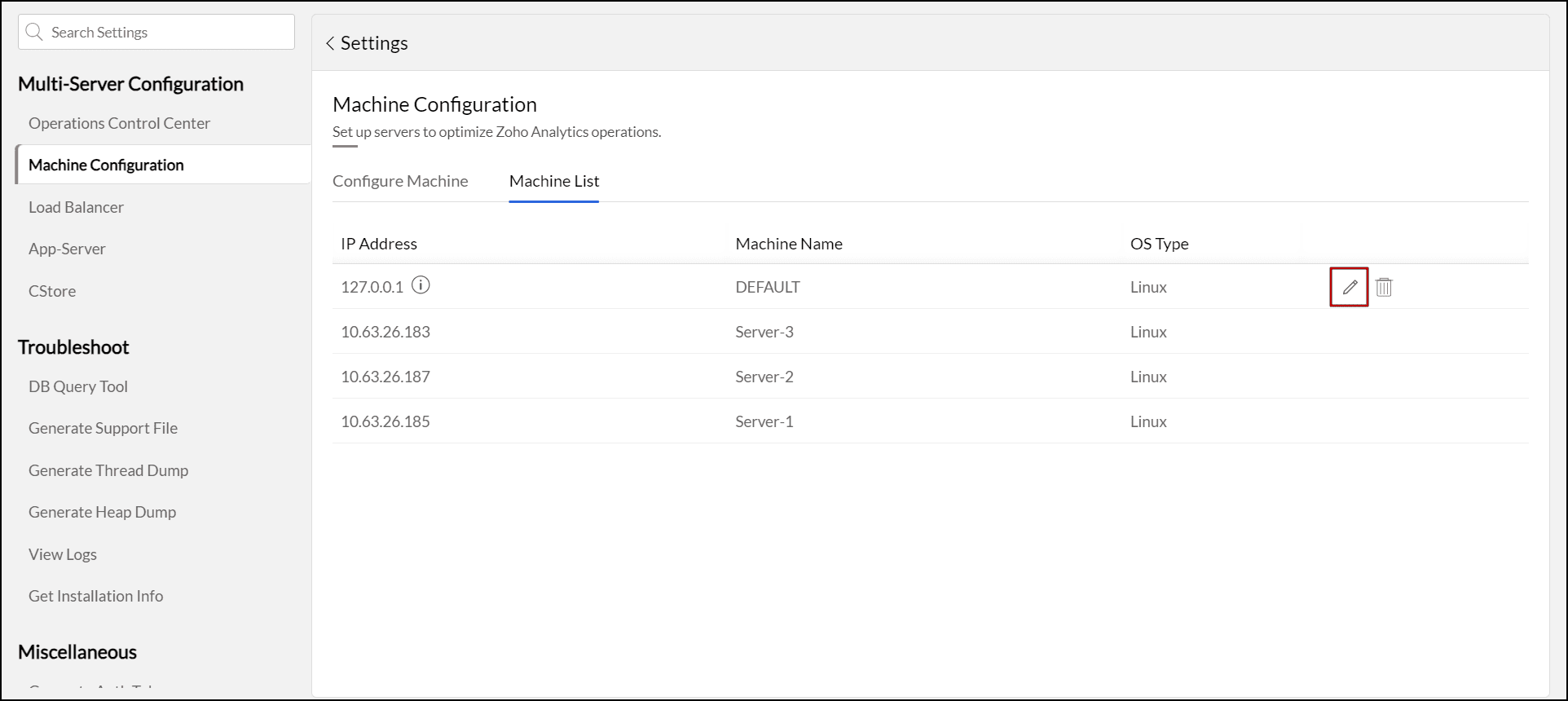
Task: Click the info icon next to 127.0.0.1
Action: (421, 285)
